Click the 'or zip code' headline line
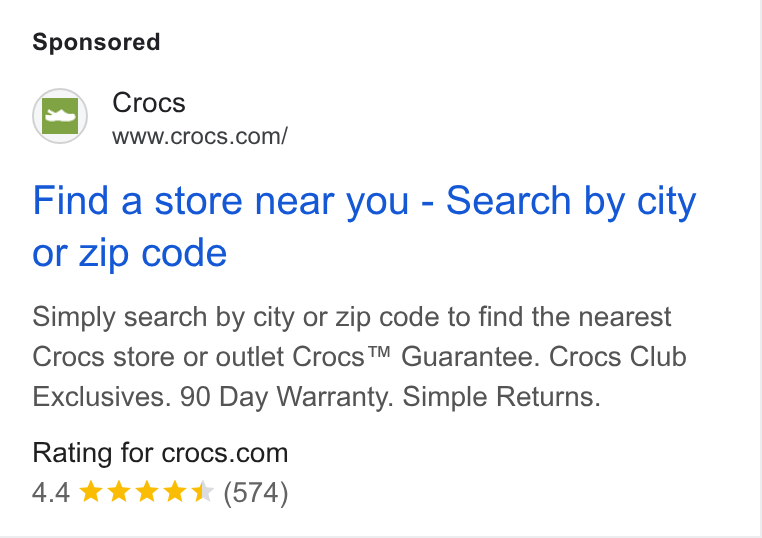This screenshot has height=538, width=762. 129,253
